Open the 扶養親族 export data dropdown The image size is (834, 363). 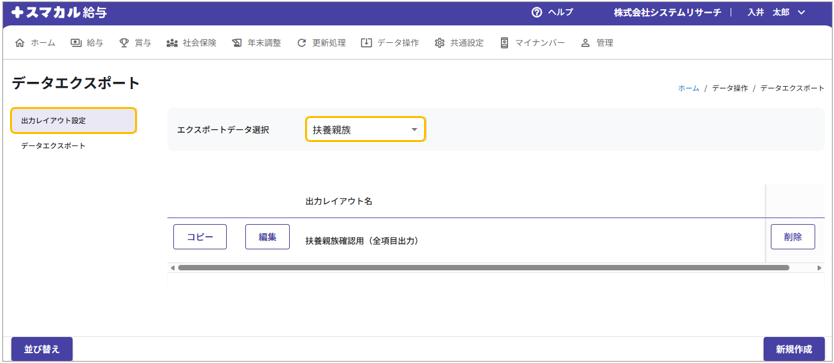point(365,129)
